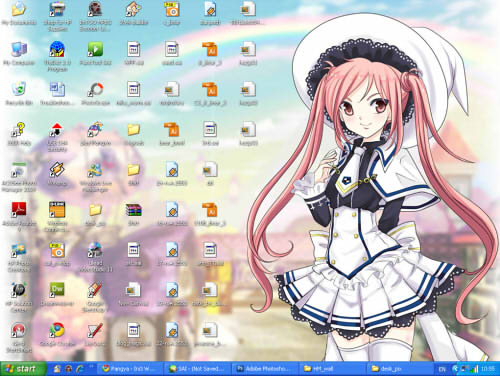
Task: Open the red up-arrow shortcut icon
Action: [x=57, y=129]
